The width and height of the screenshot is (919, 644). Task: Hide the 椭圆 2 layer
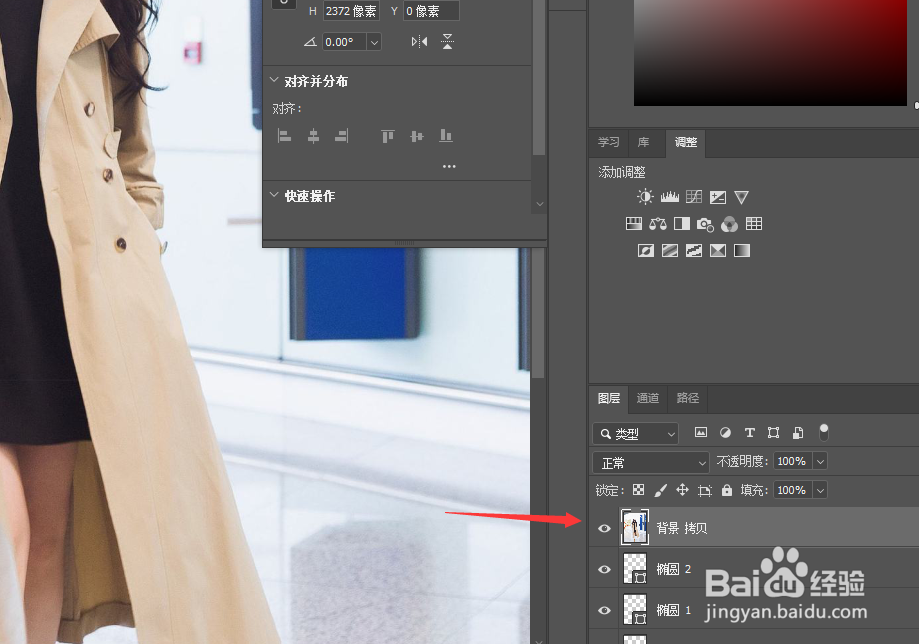coord(604,569)
